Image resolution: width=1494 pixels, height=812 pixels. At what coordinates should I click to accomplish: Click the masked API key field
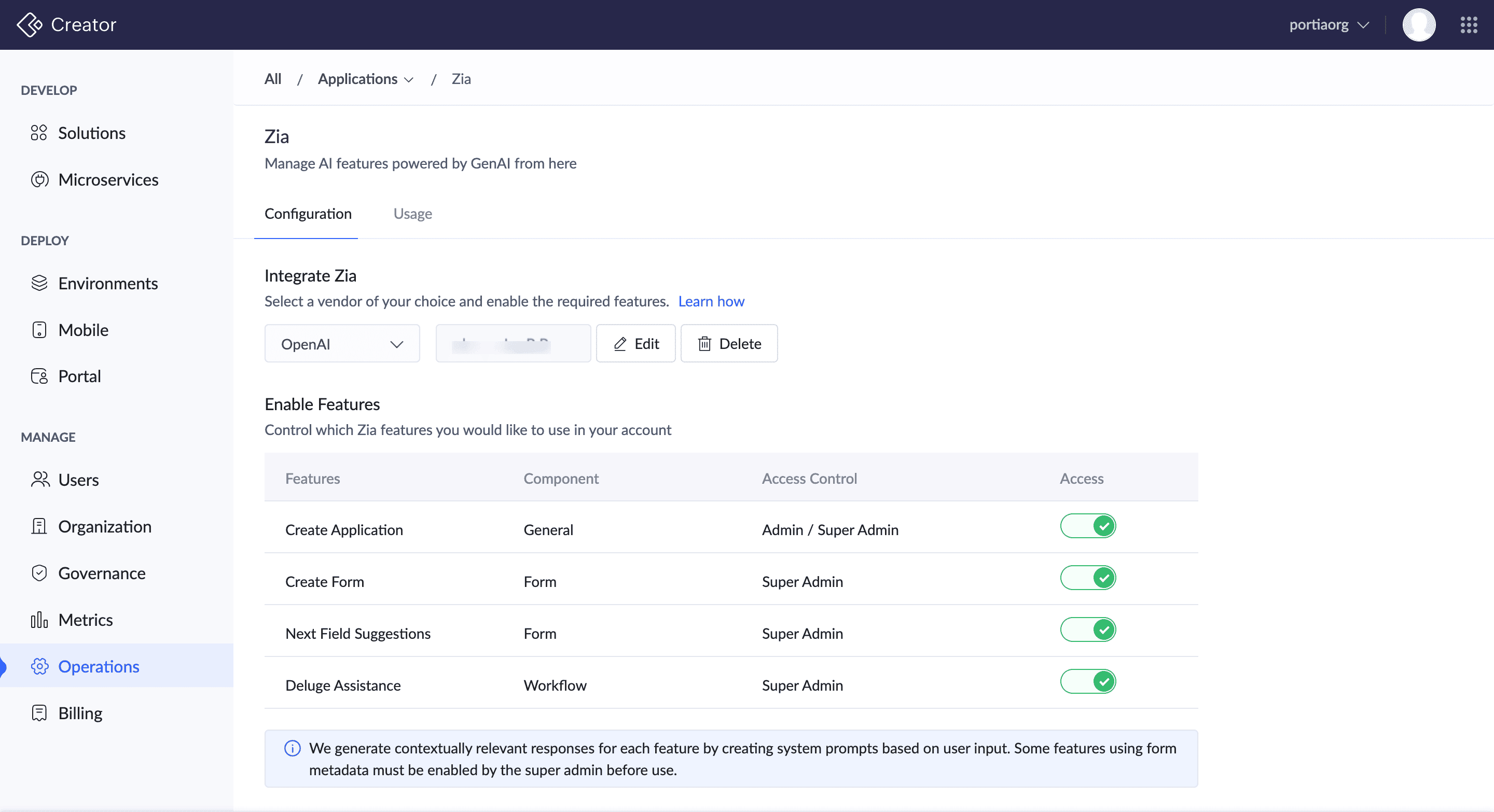point(513,344)
